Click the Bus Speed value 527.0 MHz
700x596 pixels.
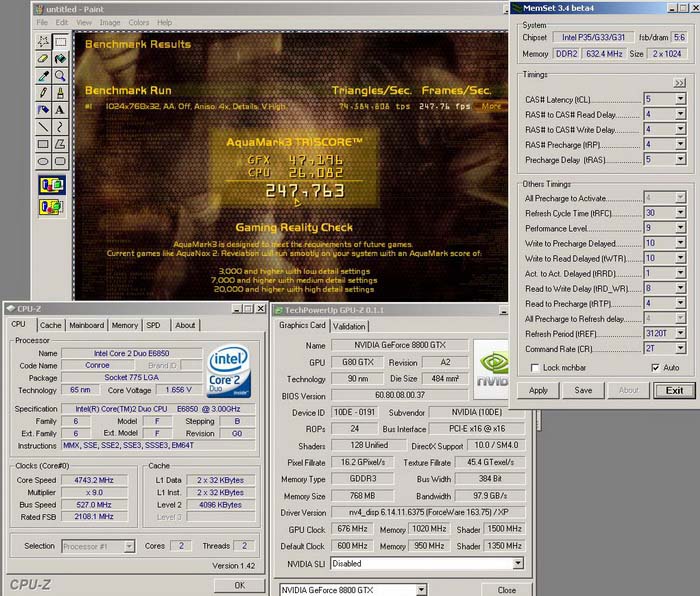click(94, 504)
